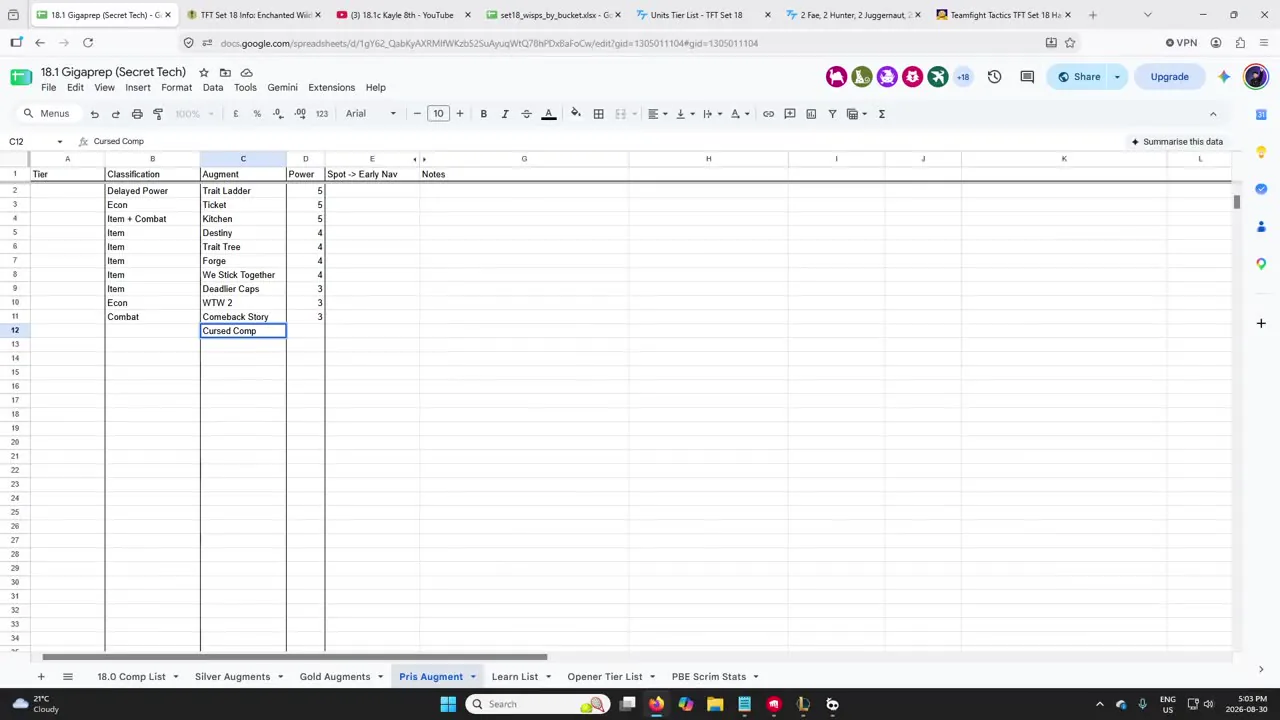
Task: Open the all sheets list
Action: [68, 677]
